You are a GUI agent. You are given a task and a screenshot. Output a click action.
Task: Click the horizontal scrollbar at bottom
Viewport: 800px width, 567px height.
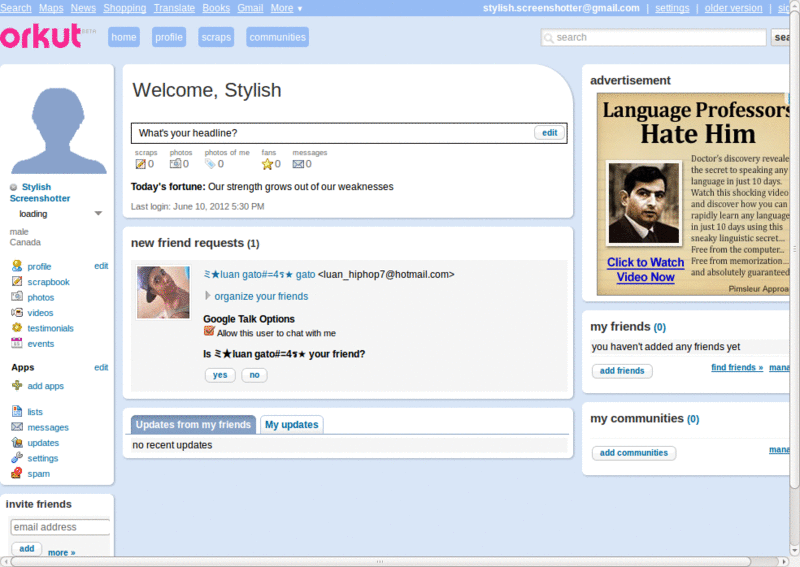point(380,561)
